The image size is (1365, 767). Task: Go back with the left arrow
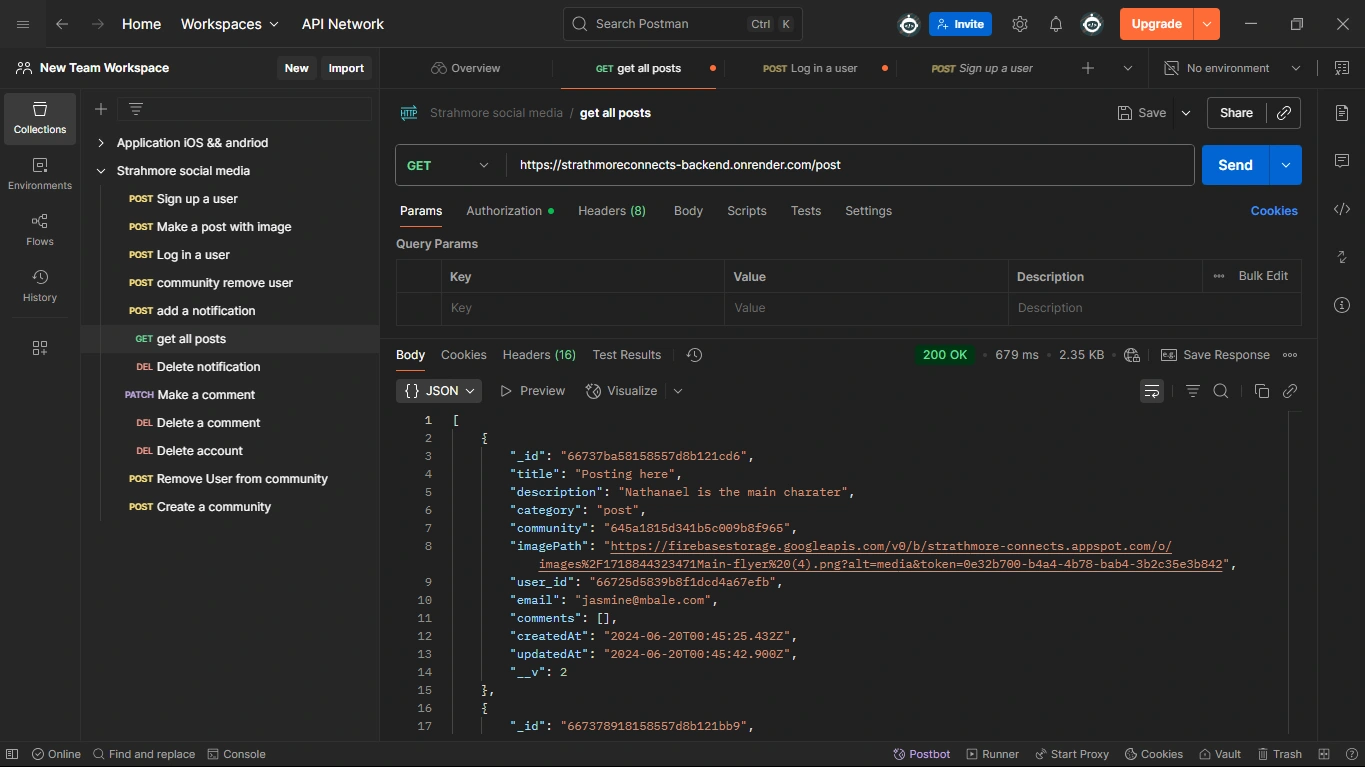click(62, 24)
